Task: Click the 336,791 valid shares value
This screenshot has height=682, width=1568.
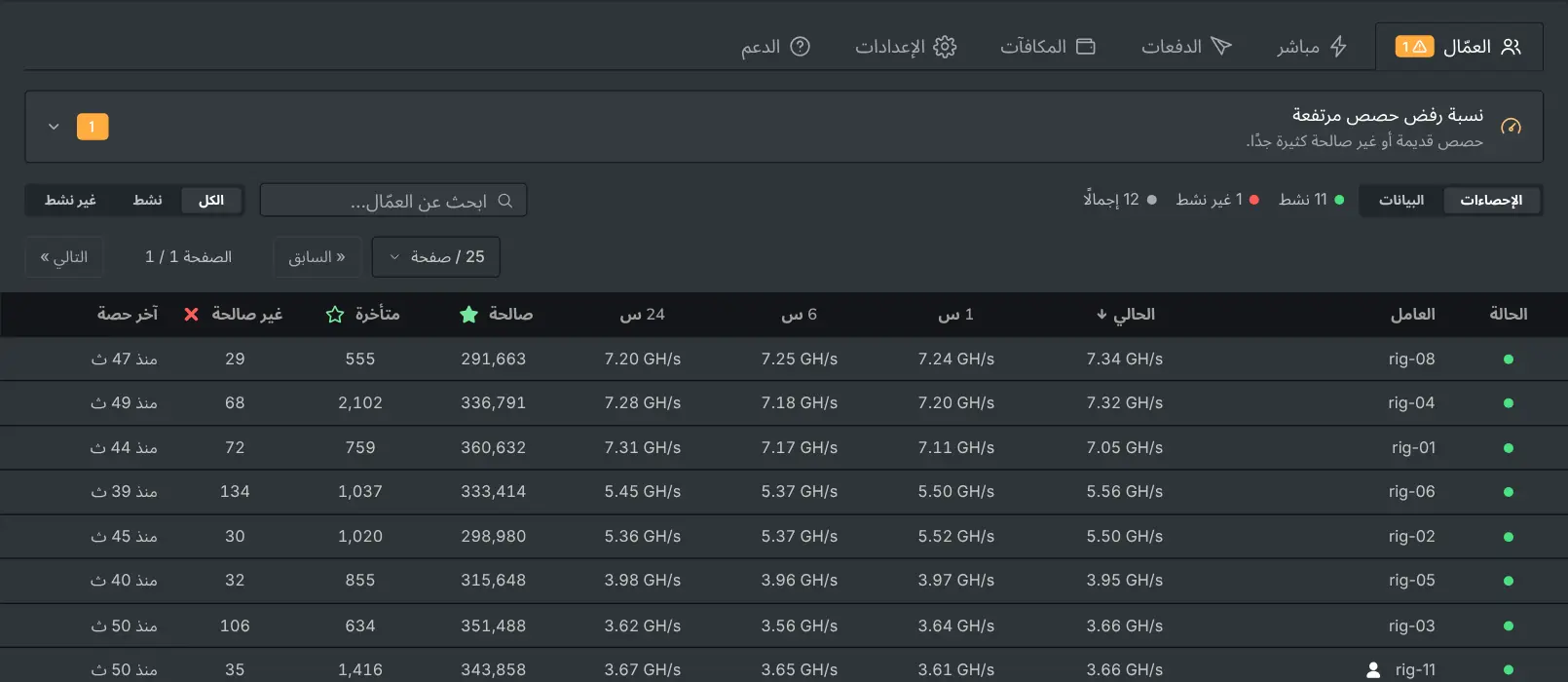Action: 494,403
